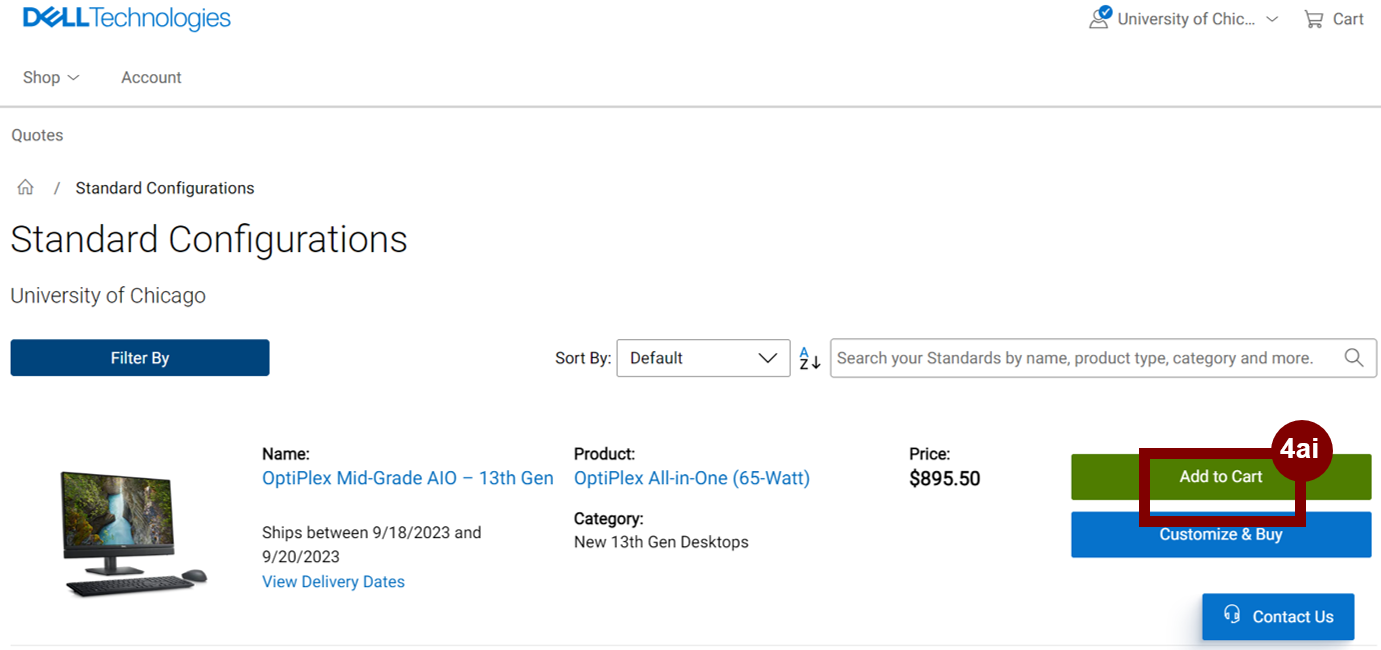Viewport: 1381px width, 650px height.
Task: Open the Sort By Default dropdown
Action: pyautogui.click(x=703, y=358)
